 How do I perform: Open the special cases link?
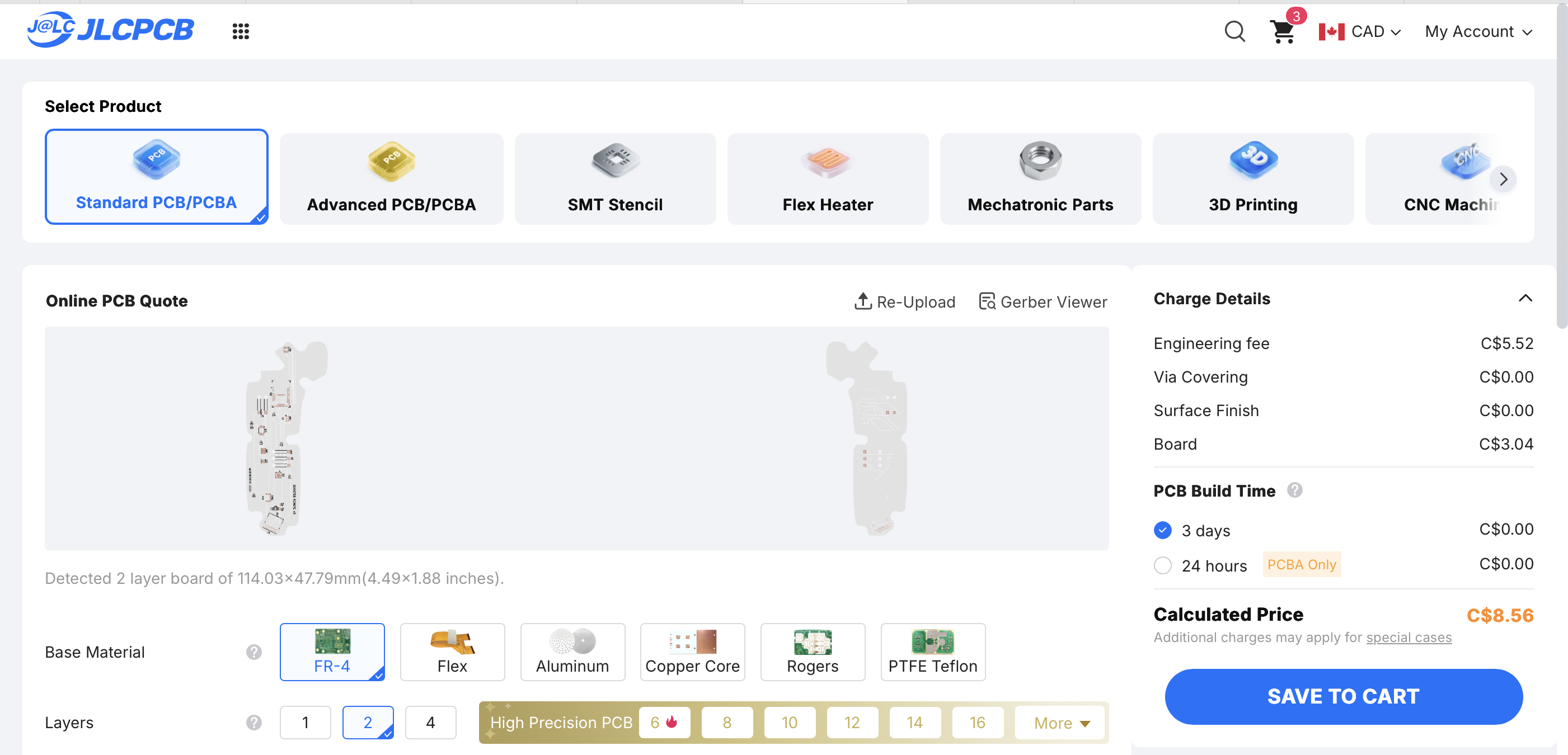click(x=1409, y=637)
